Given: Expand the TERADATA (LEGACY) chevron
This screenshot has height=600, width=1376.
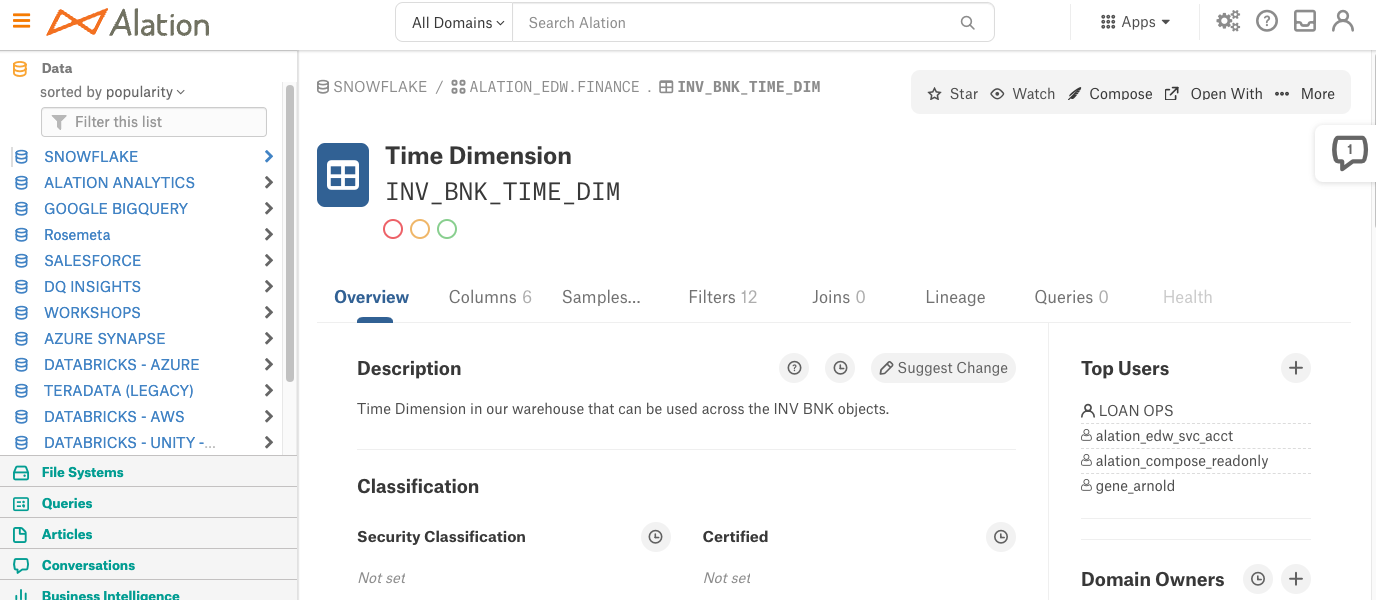Looking at the screenshot, I should 268,391.
